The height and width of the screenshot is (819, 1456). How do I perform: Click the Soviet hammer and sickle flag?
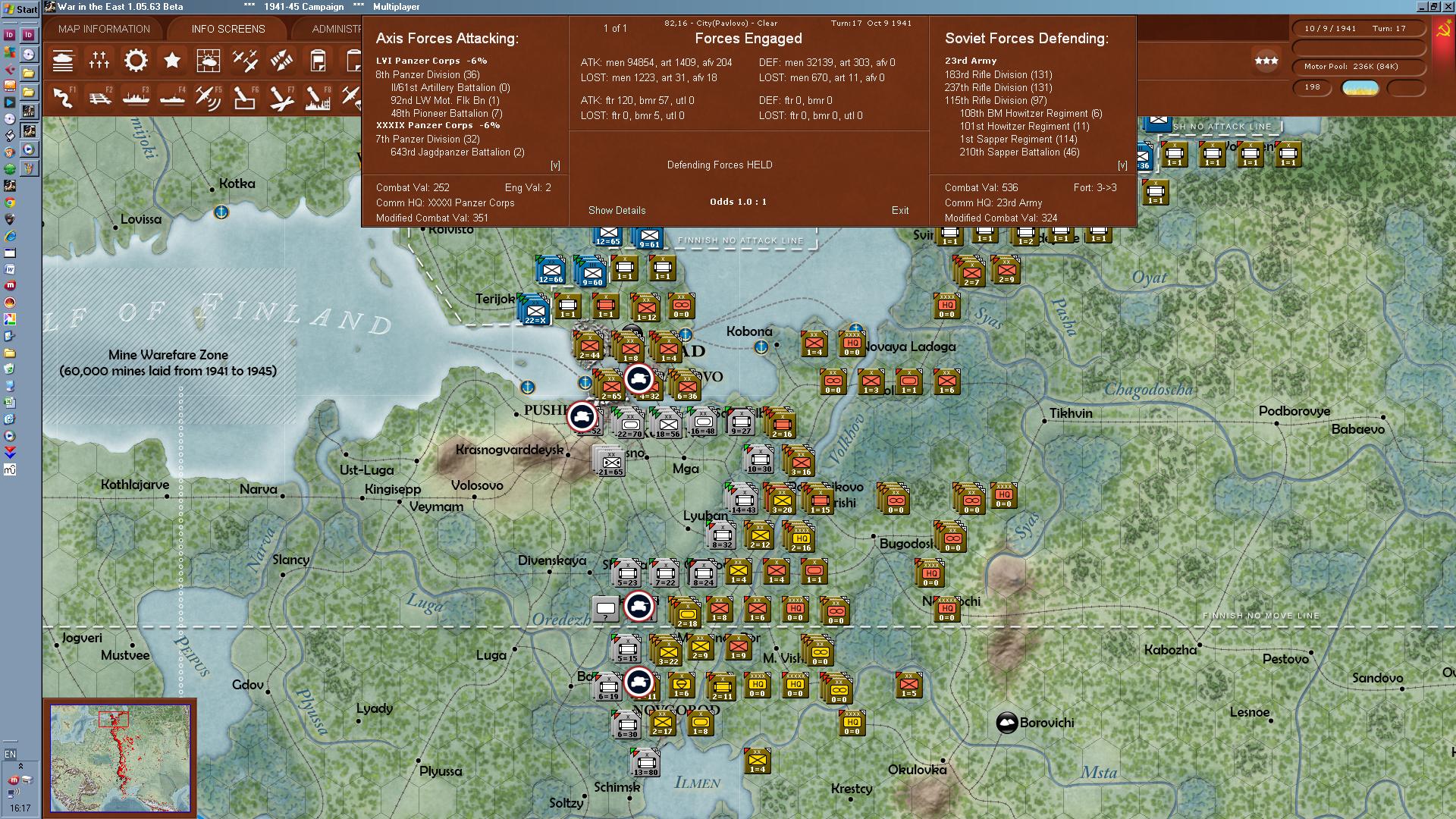click(x=1444, y=29)
